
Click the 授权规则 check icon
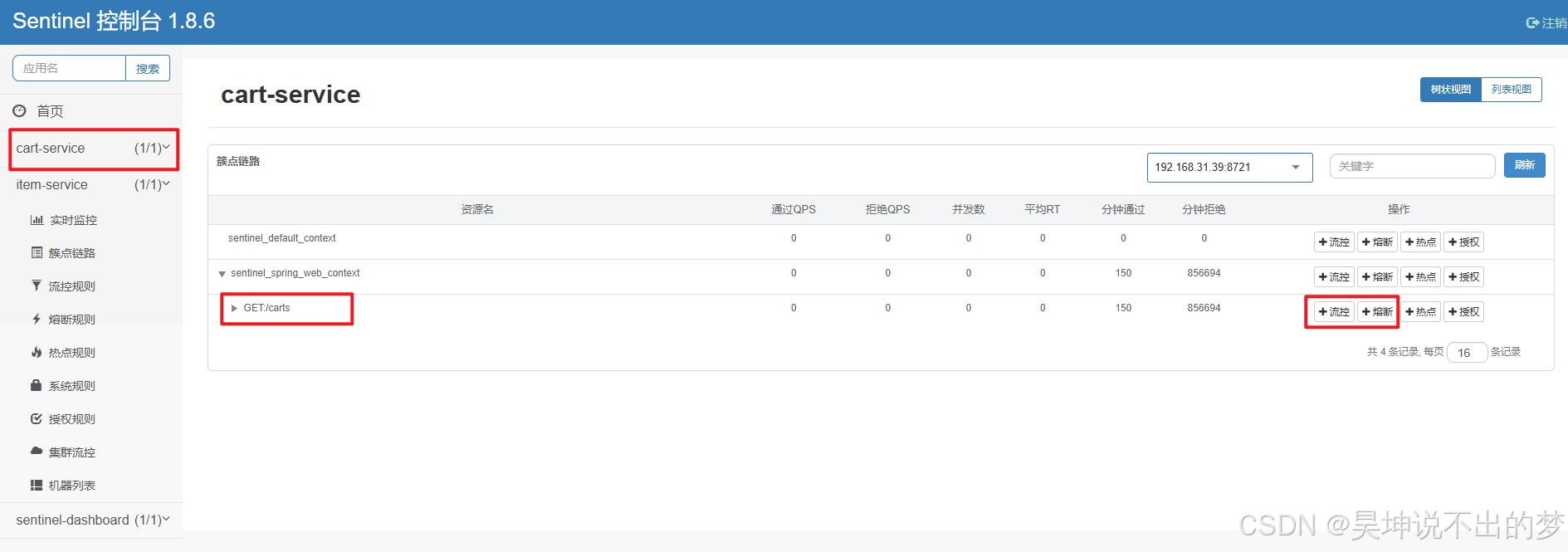[37, 418]
